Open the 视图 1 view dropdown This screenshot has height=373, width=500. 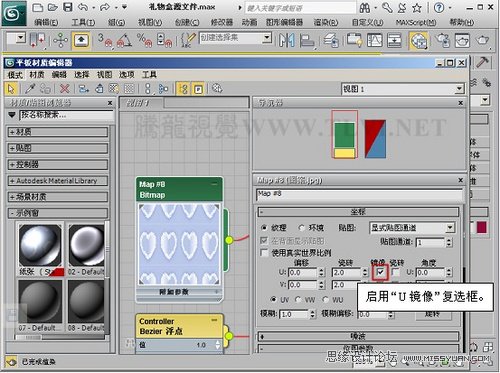coord(403,89)
